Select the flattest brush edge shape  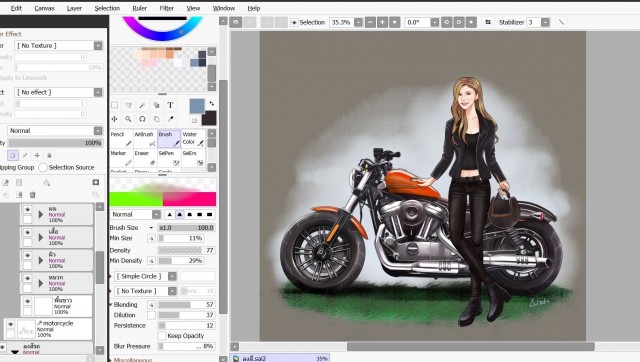click(x=209, y=214)
